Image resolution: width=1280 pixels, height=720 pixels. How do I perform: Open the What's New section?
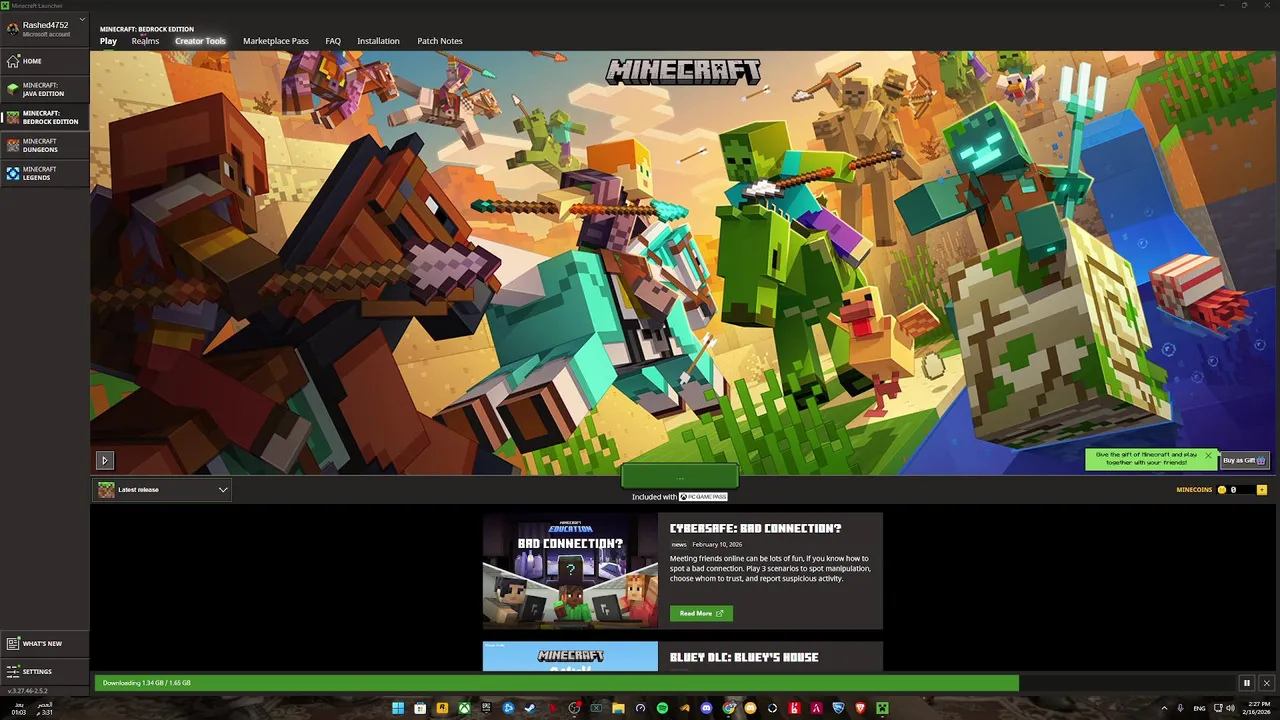(x=45, y=644)
